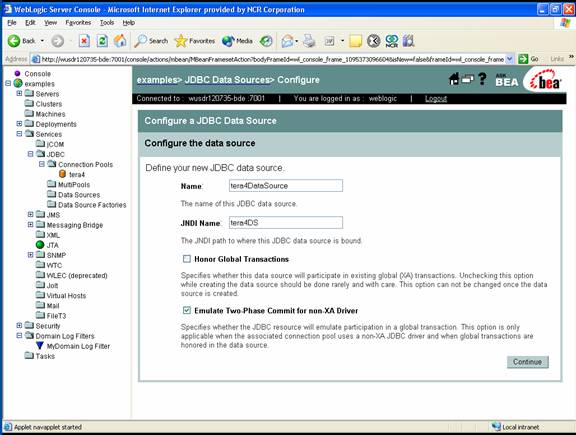Collapse the JDBC tree node
This screenshot has height=435, width=576.
[x=30, y=154]
